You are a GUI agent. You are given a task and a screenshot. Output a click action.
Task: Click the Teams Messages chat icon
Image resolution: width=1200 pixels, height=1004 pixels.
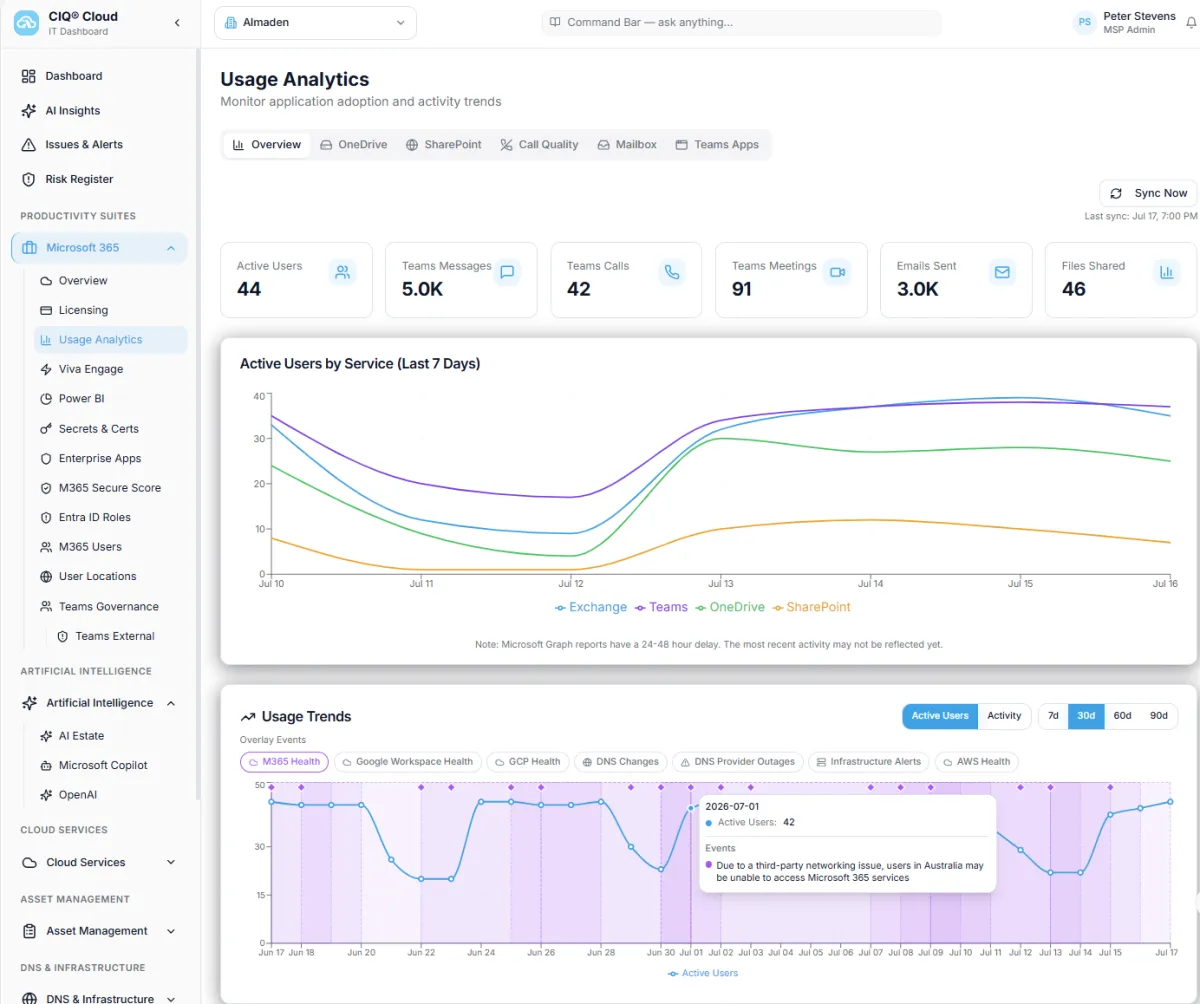507,272
